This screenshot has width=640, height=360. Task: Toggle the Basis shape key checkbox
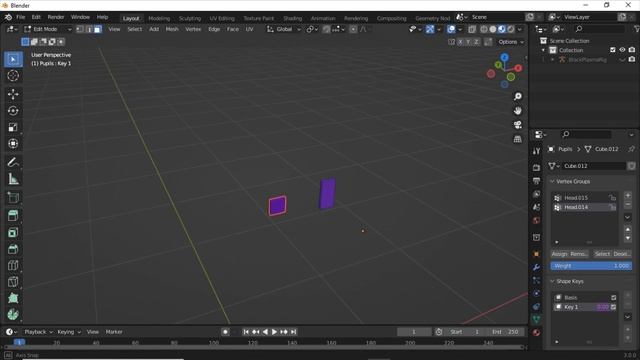613,298
